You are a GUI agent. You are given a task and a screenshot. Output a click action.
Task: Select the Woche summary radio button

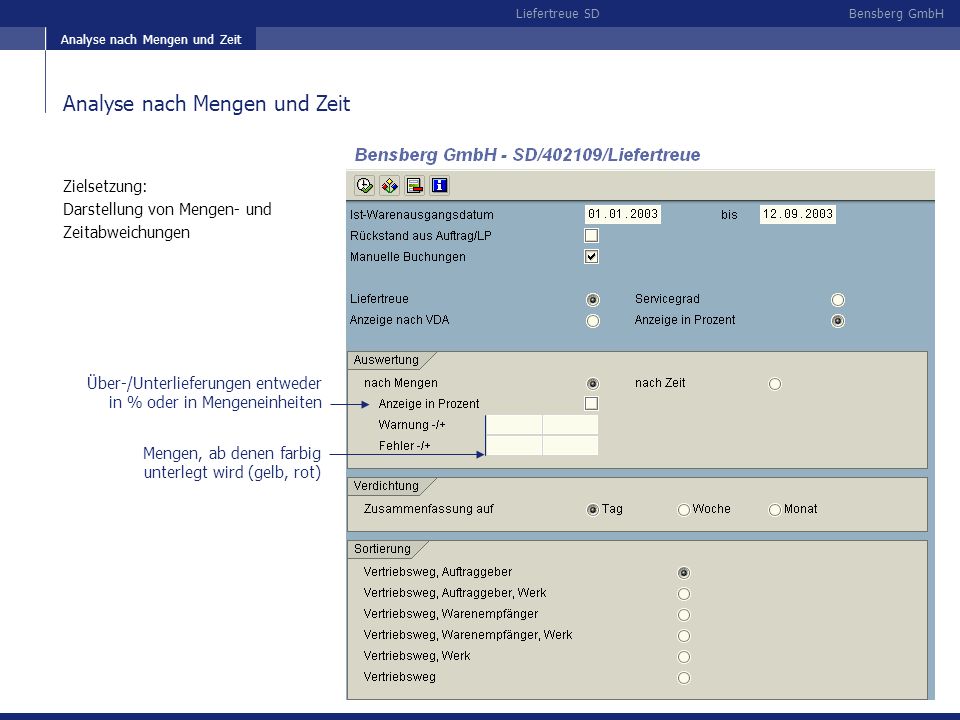684,510
